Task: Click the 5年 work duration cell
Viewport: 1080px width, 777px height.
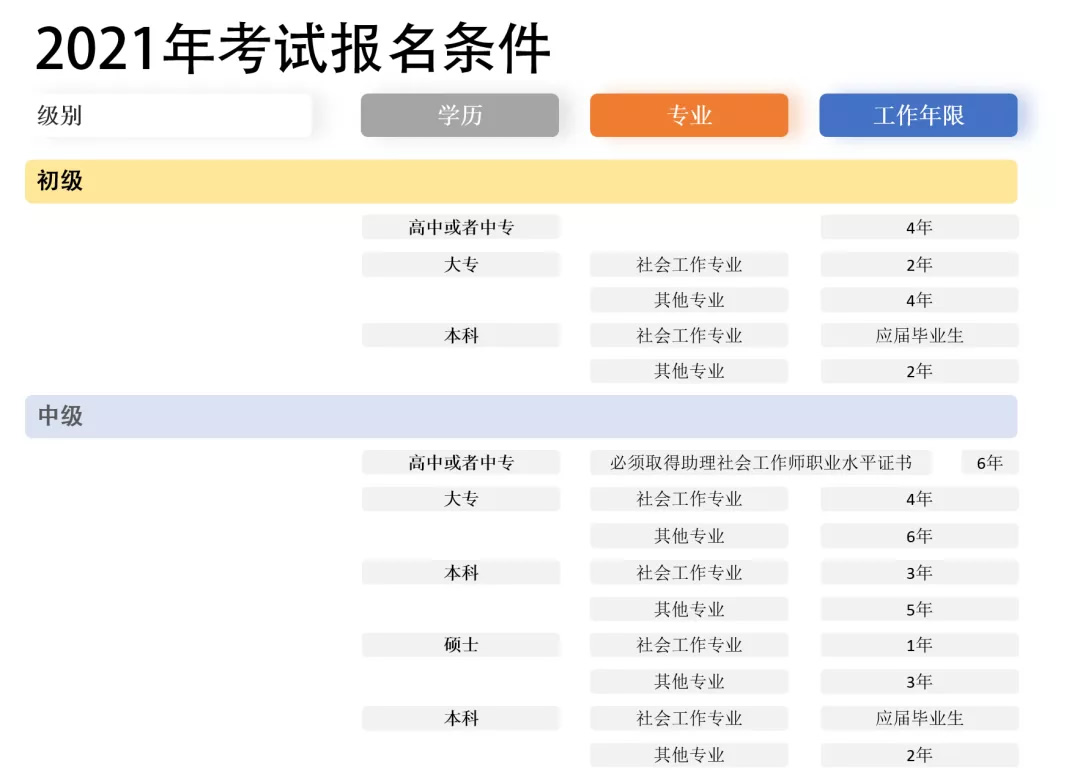Action: (919, 609)
